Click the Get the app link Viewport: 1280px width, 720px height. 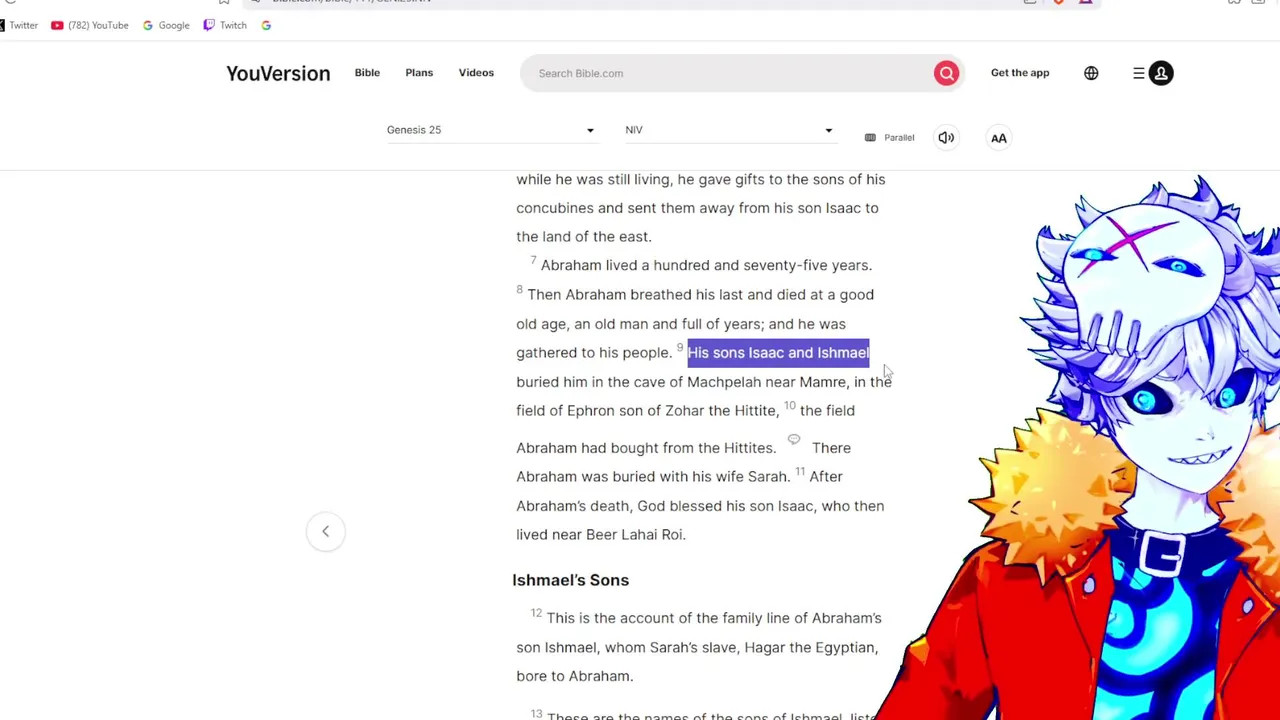point(1020,73)
